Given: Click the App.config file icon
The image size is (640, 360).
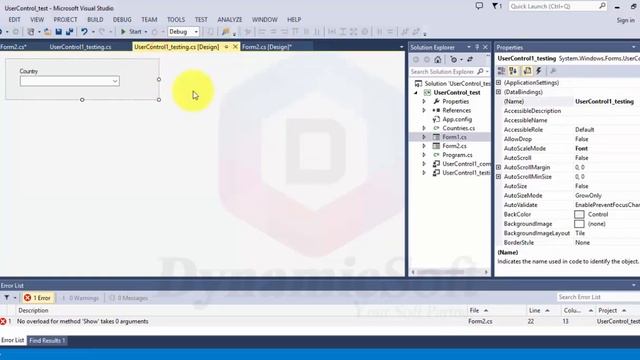Looking at the screenshot, I should pyautogui.click(x=436, y=120).
